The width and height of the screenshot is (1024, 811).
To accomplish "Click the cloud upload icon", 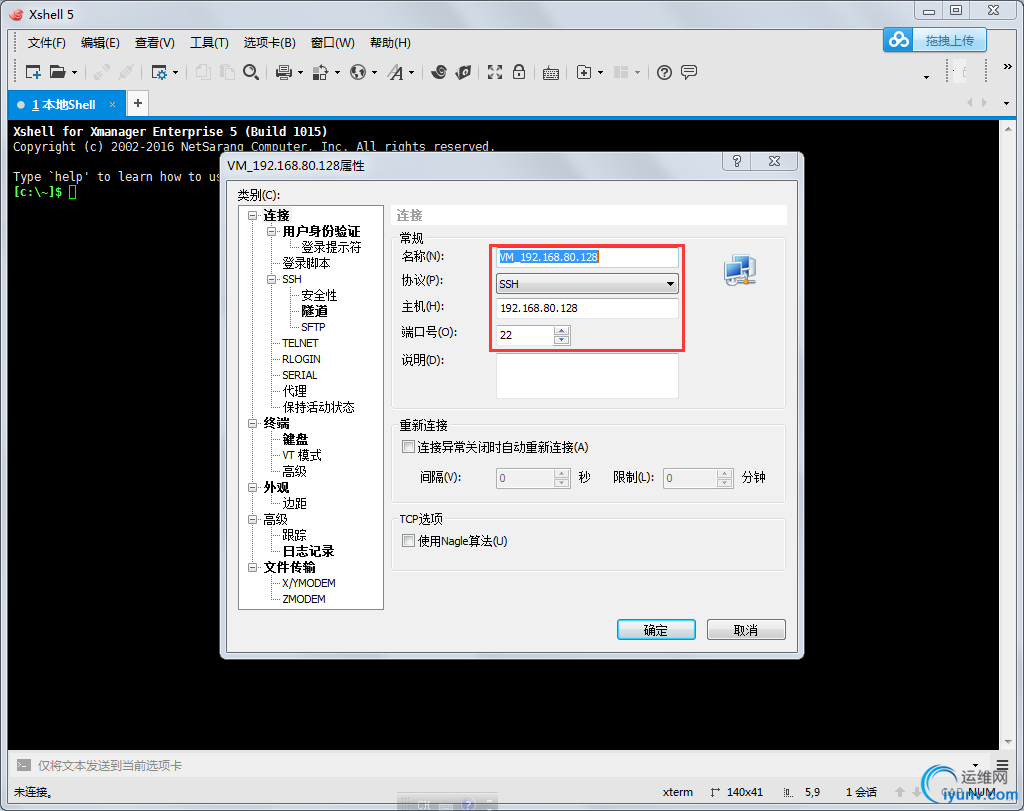I will click(x=899, y=40).
